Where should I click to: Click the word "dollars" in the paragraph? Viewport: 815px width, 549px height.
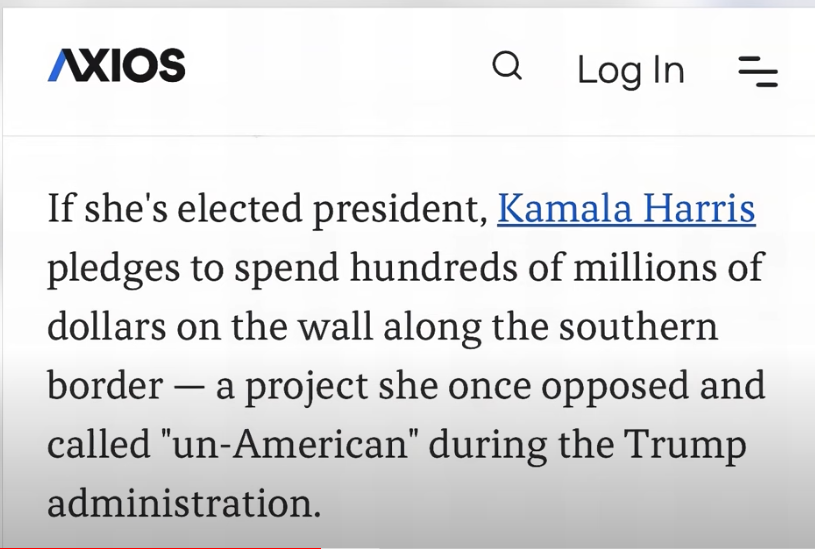coord(107,326)
